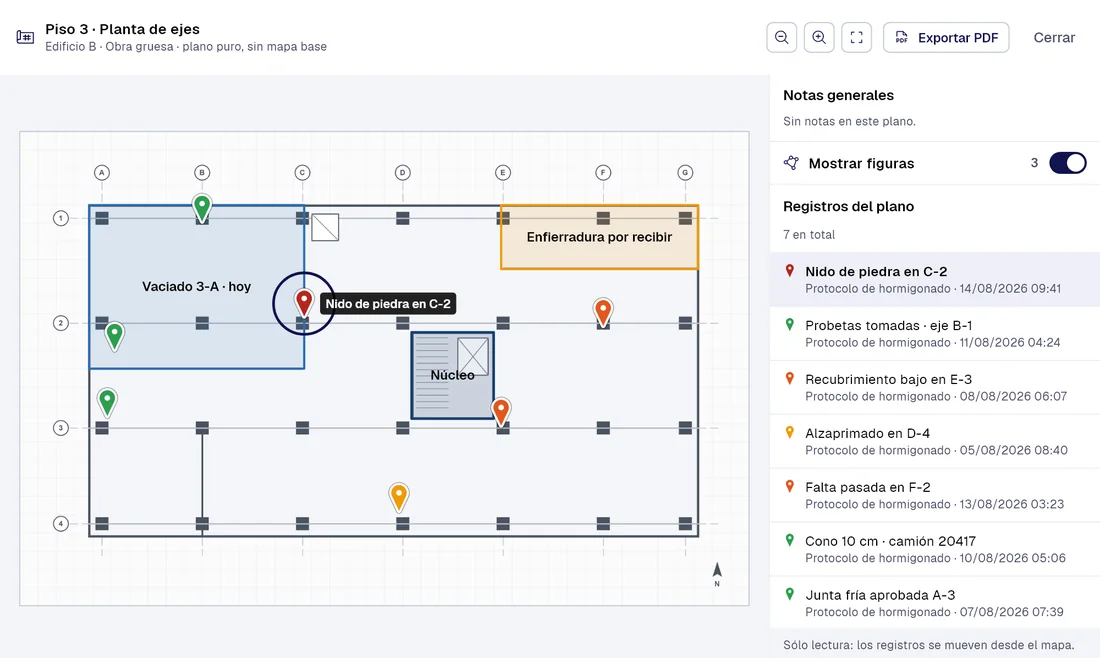
Task: Select the orange pin at the Núcleo corner
Action: click(x=501, y=412)
